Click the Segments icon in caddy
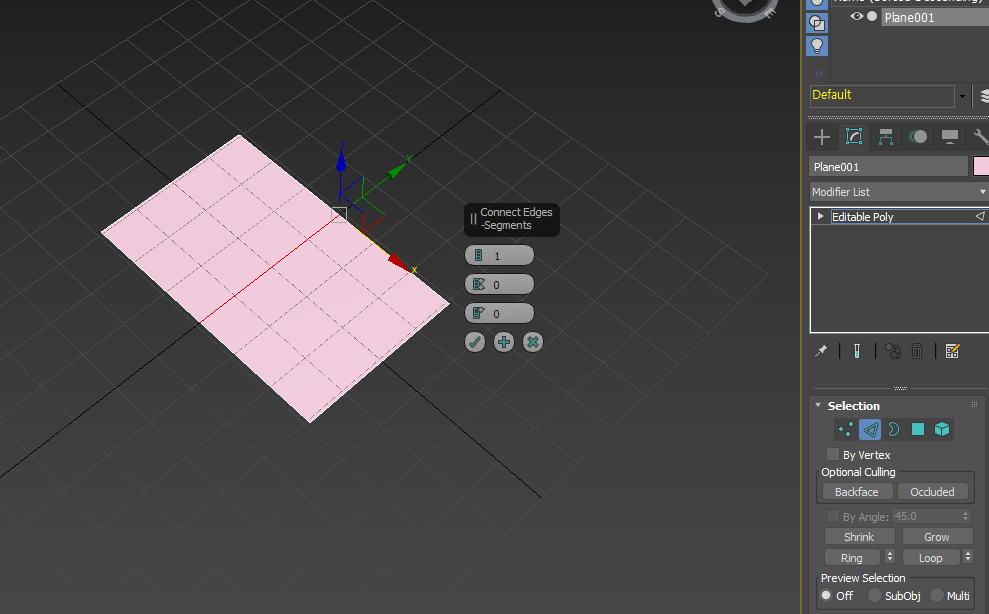The height and width of the screenshot is (614, 989). click(x=479, y=255)
